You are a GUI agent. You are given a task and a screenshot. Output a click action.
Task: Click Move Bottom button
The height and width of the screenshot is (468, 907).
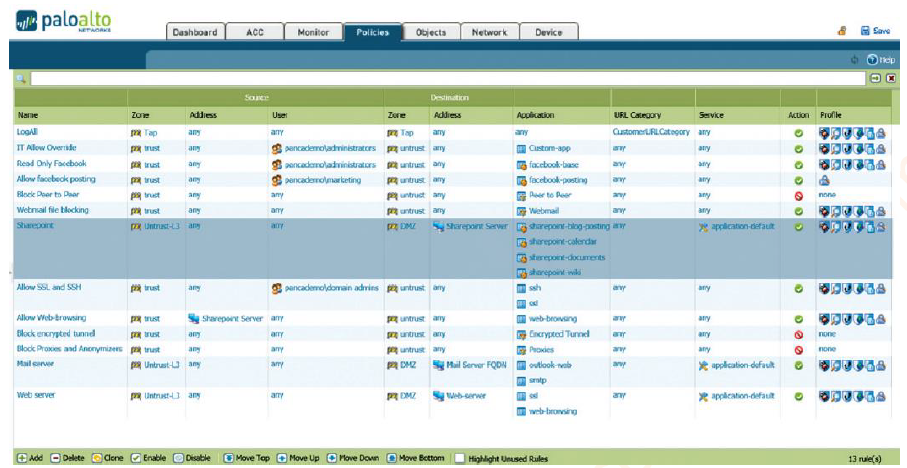coord(415,458)
